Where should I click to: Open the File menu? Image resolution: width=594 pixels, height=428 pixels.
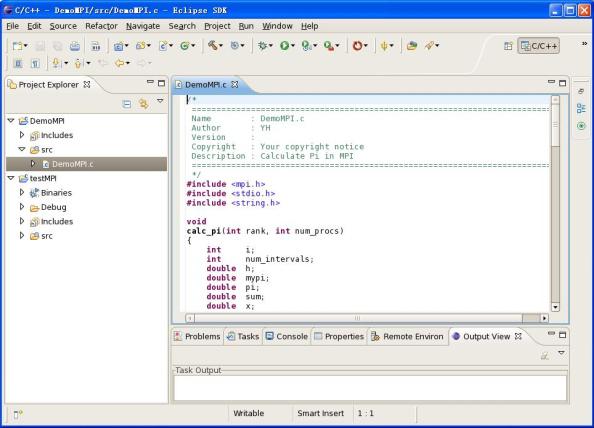pos(13,26)
